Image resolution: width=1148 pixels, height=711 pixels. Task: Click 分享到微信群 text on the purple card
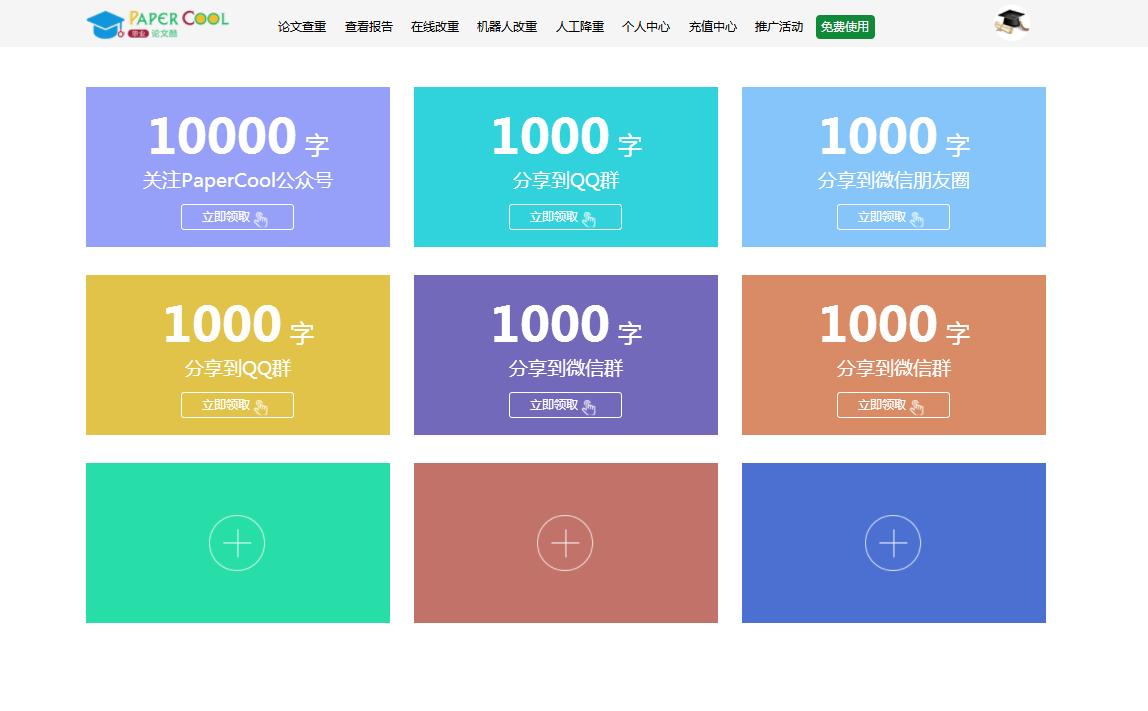565,368
